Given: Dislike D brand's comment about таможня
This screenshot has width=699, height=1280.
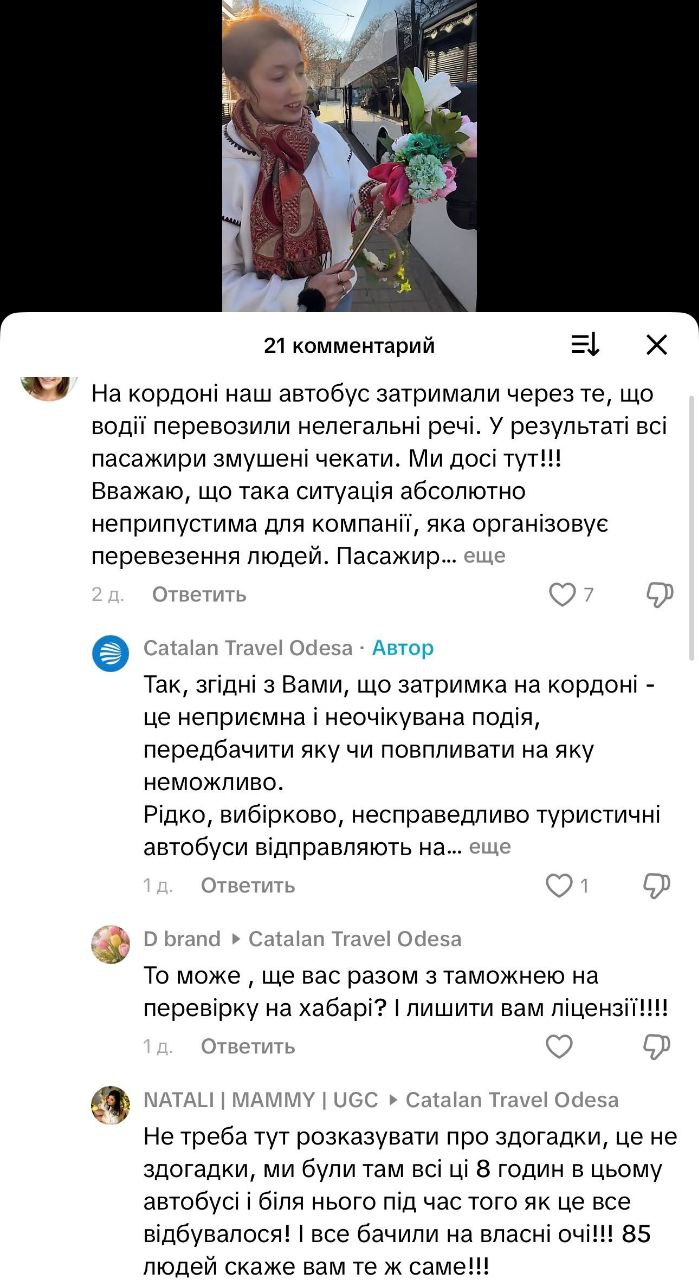Looking at the screenshot, I should [656, 1046].
